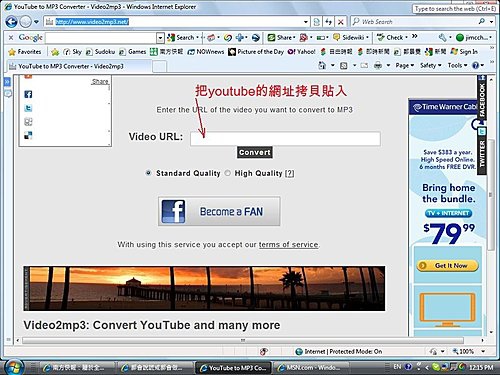
Task: Click the web search magnifier icon
Action: 481,22
